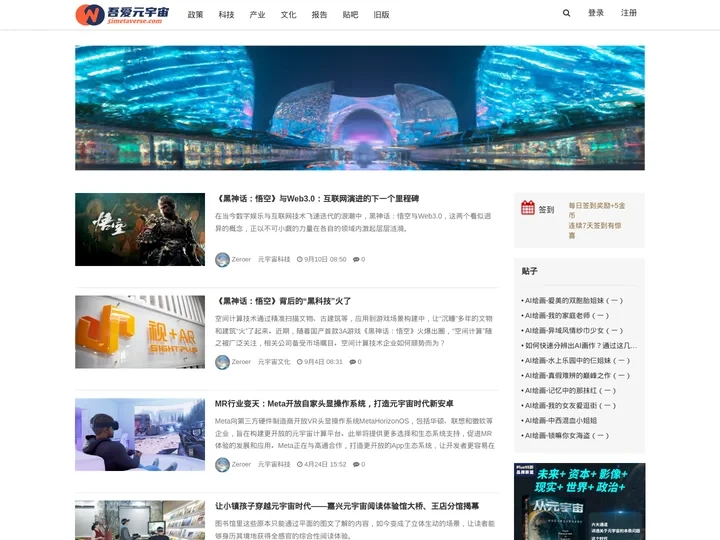Click the 吾爱元宇宙 site logo
The image size is (720, 540).
[122, 14]
